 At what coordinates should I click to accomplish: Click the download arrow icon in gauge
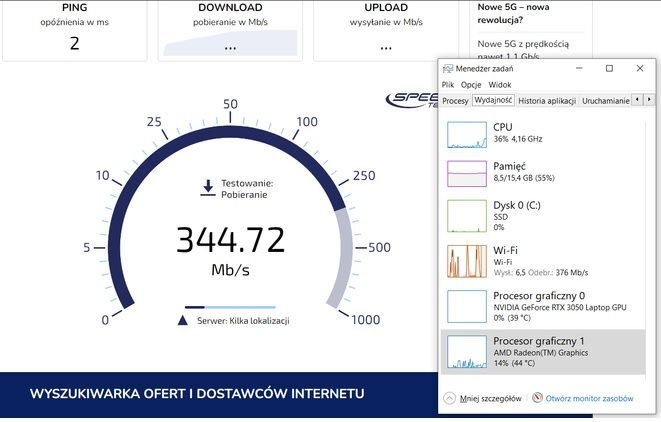(x=207, y=188)
